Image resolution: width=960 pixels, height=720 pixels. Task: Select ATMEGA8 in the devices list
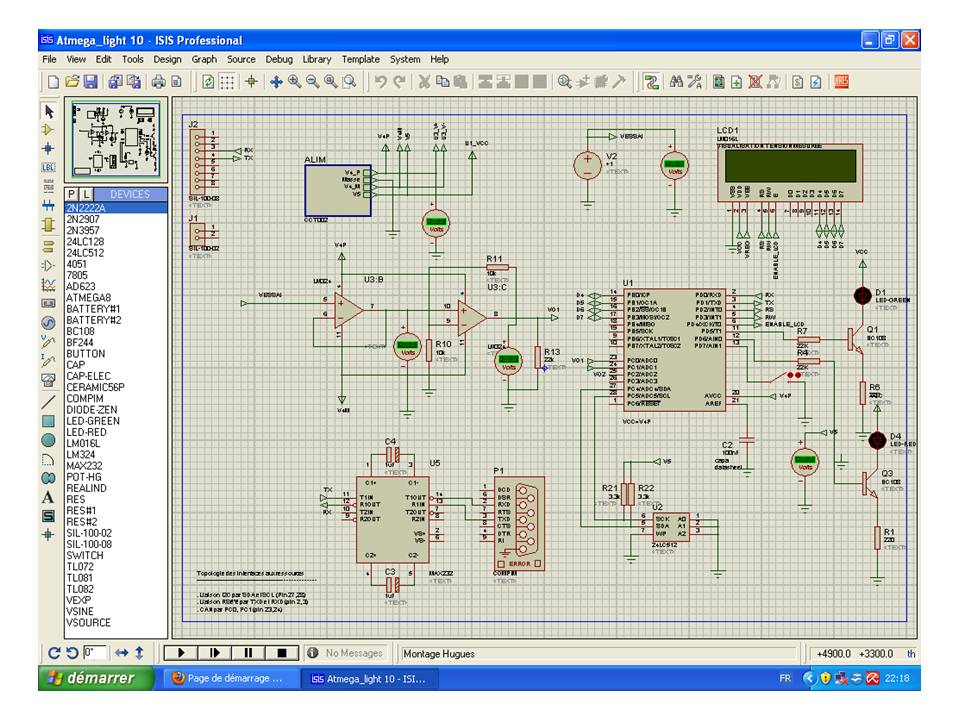[89, 297]
